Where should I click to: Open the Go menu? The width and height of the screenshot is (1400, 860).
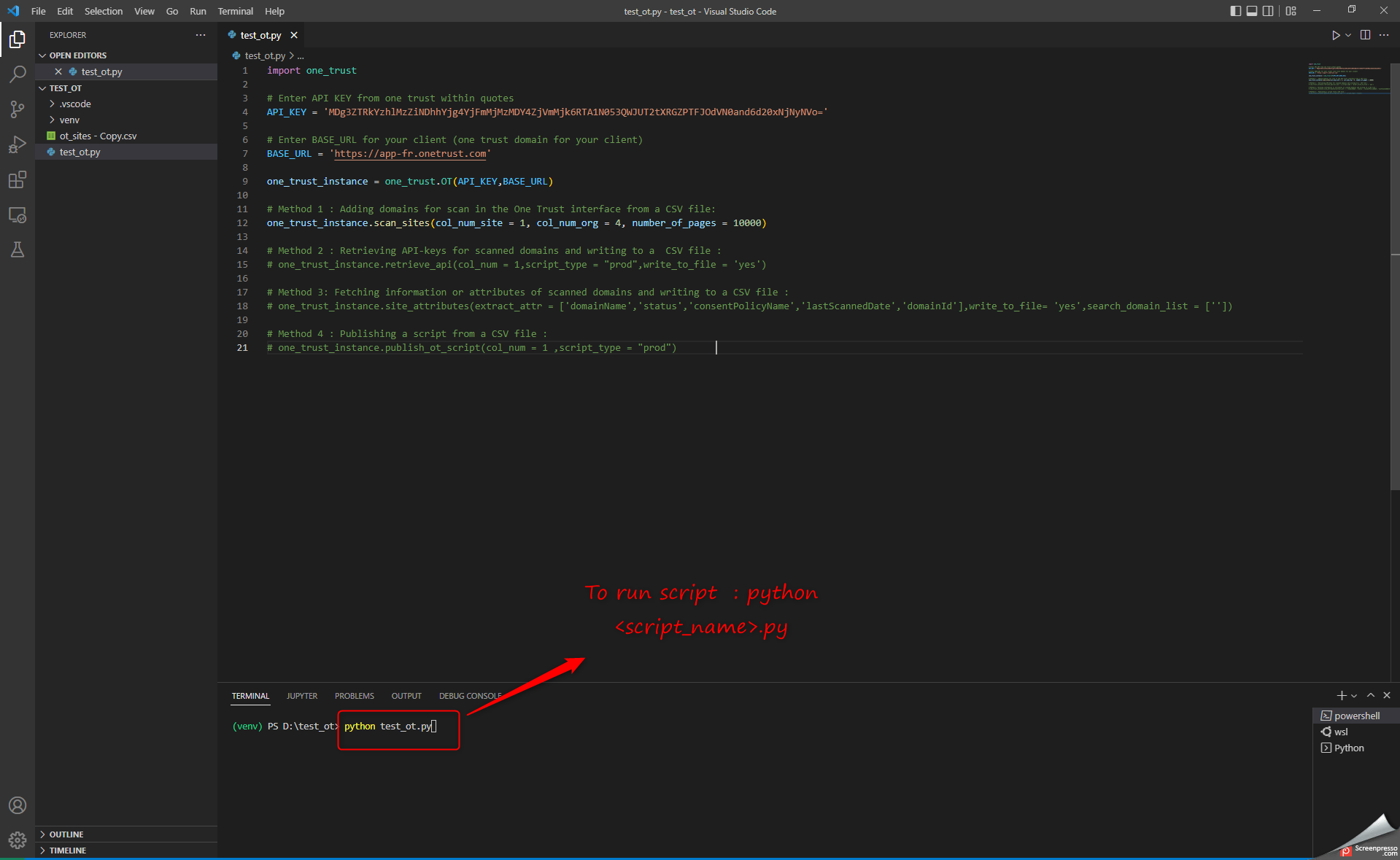click(x=172, y=11)
